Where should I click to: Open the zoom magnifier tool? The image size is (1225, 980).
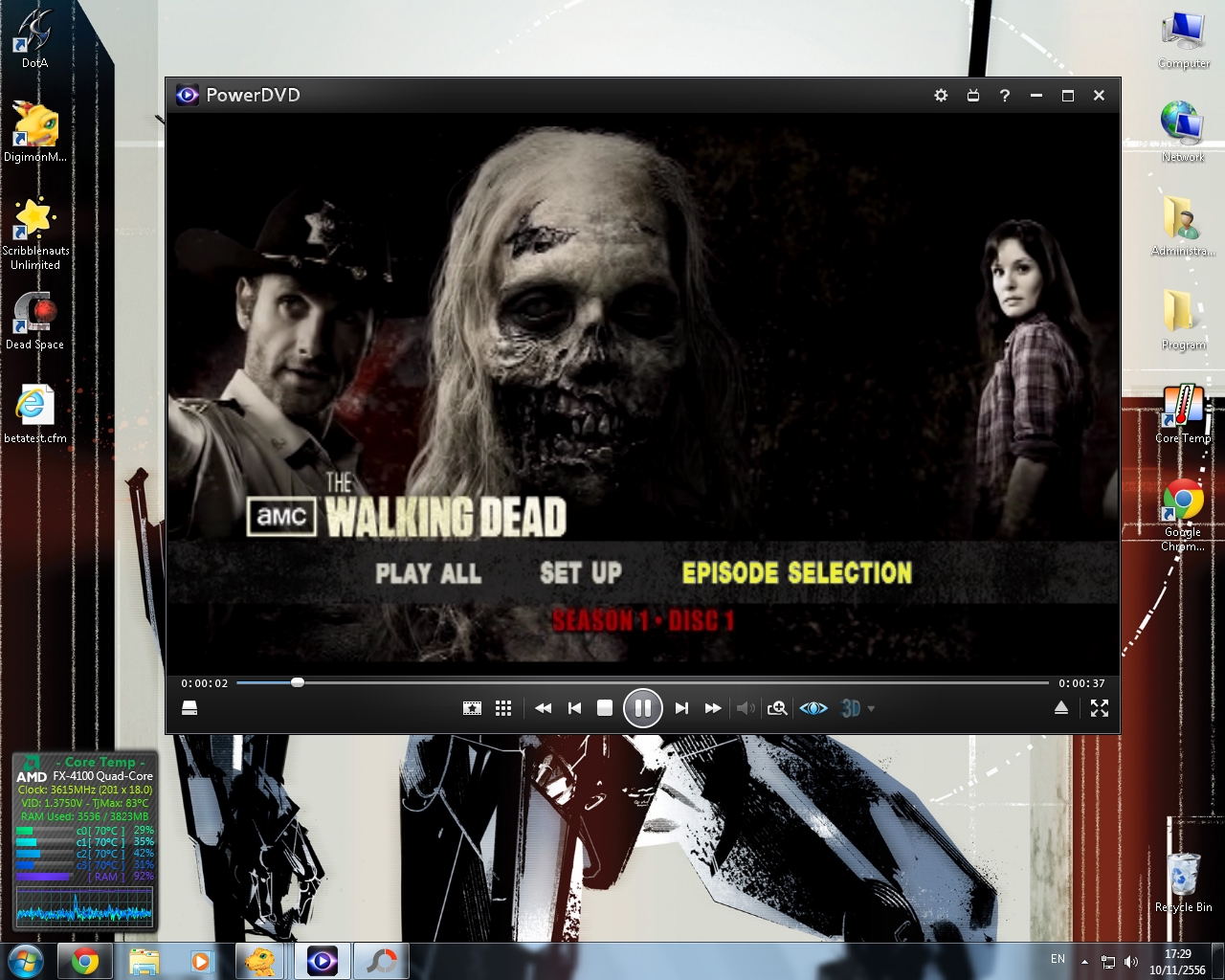(777, 708)
